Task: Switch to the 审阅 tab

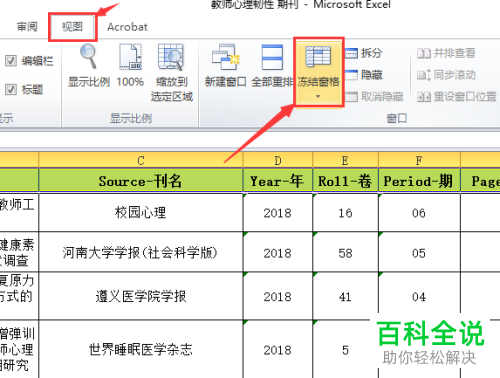Action: pyautogui.click(x=27, y=27)
